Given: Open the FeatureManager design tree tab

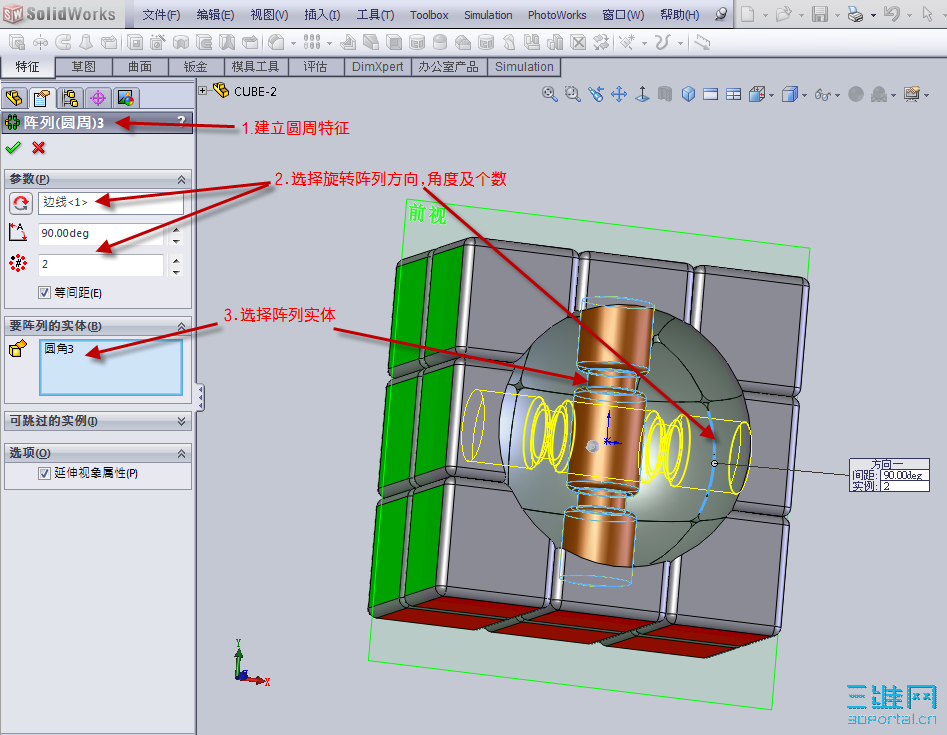Looking at the screenshot, I should tap(14, 98).
